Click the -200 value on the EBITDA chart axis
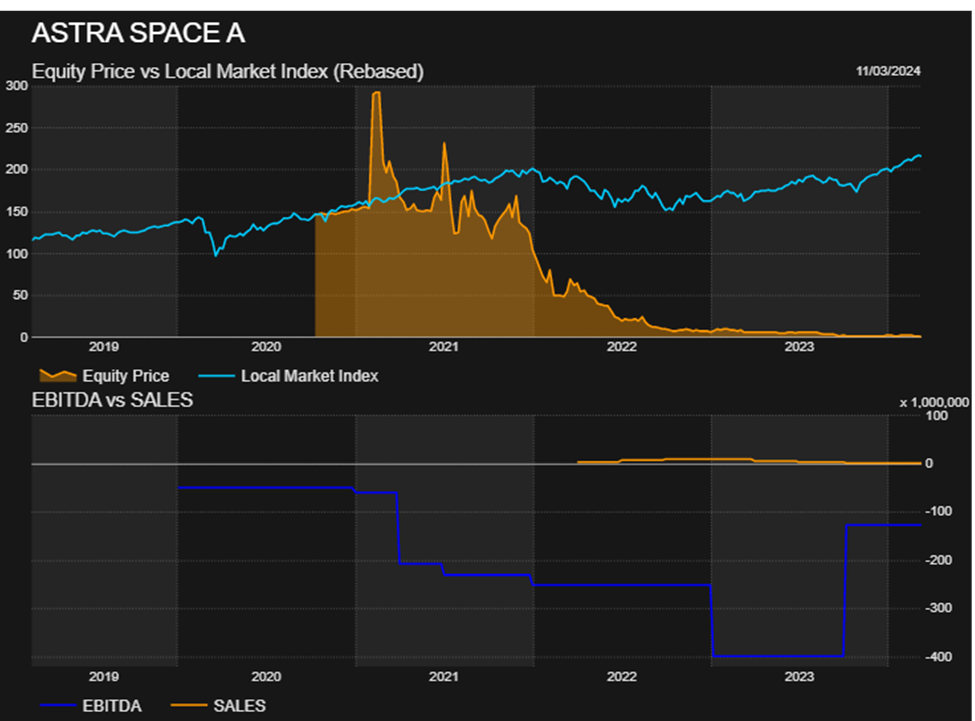The height and width of the screenshot is (721, 975). pos(939,560)
